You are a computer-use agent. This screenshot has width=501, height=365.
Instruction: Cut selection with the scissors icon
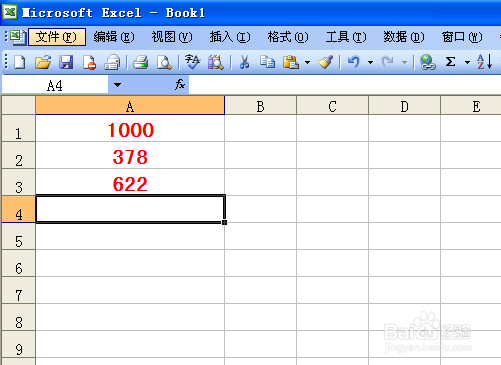click(244, 62)
